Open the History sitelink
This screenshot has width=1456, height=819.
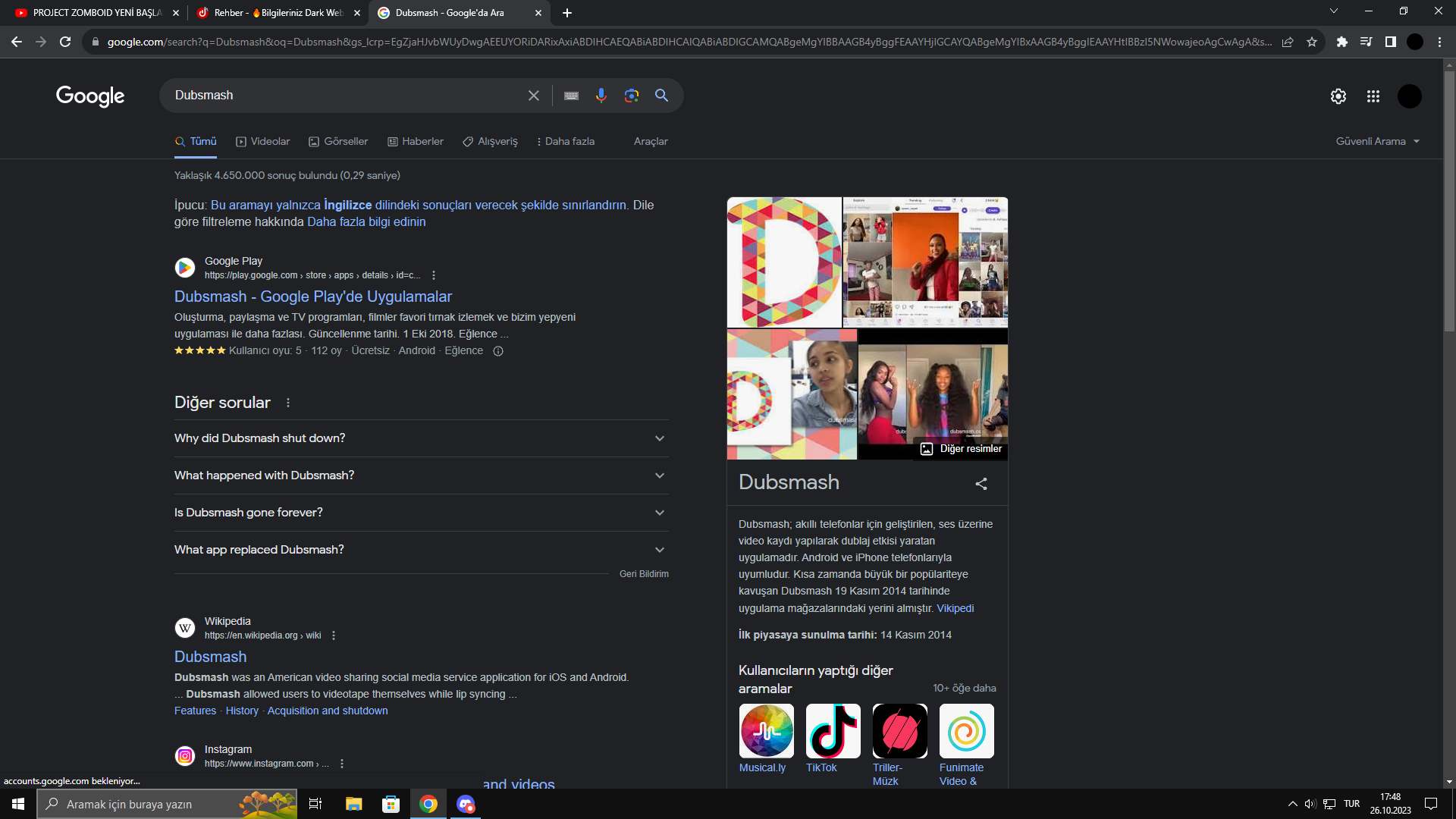coord(242,711)
